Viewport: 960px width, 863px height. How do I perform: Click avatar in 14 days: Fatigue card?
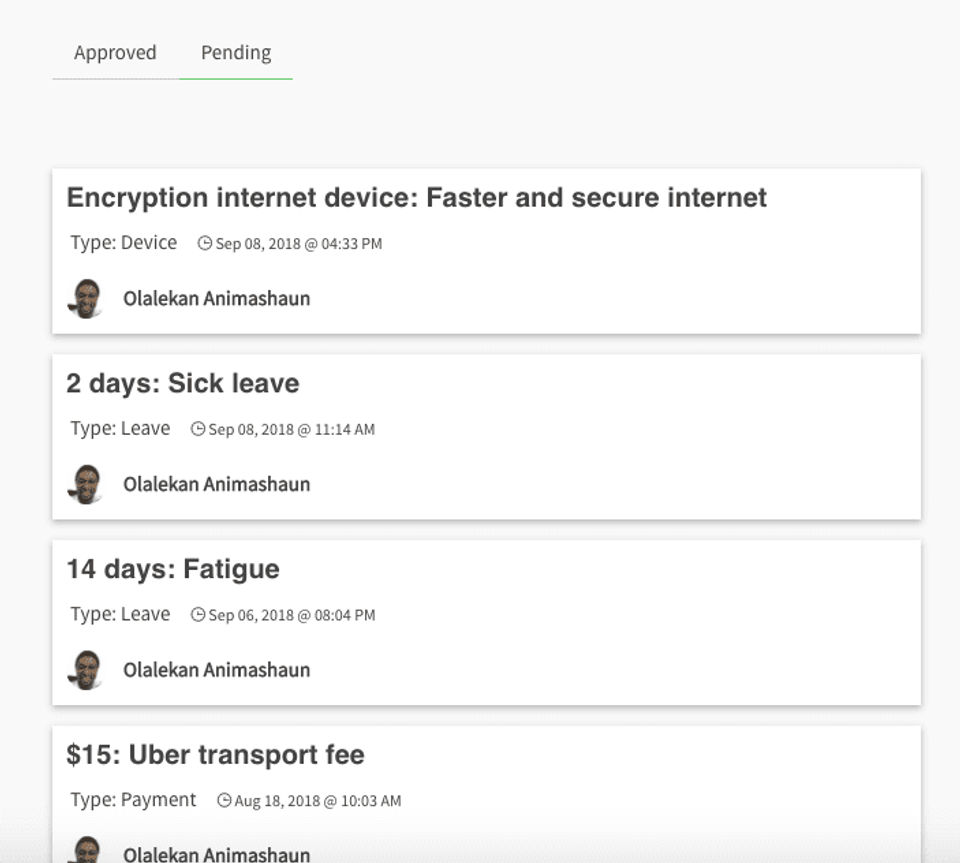86,670
